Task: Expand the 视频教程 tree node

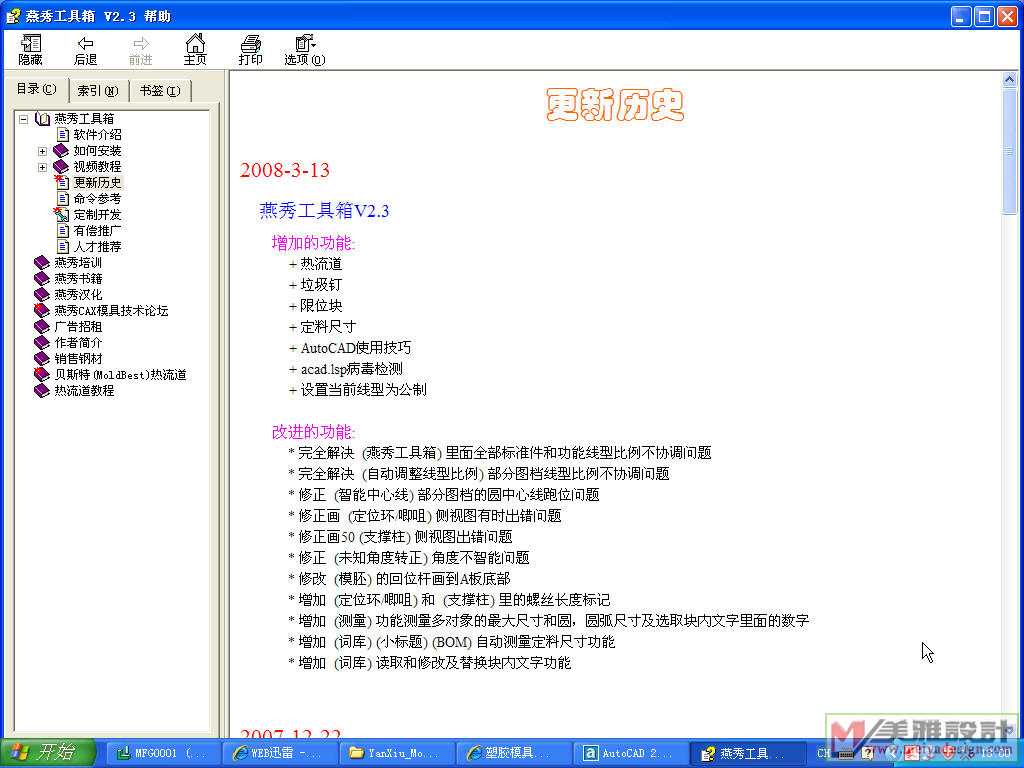Action: click(42, 167)
